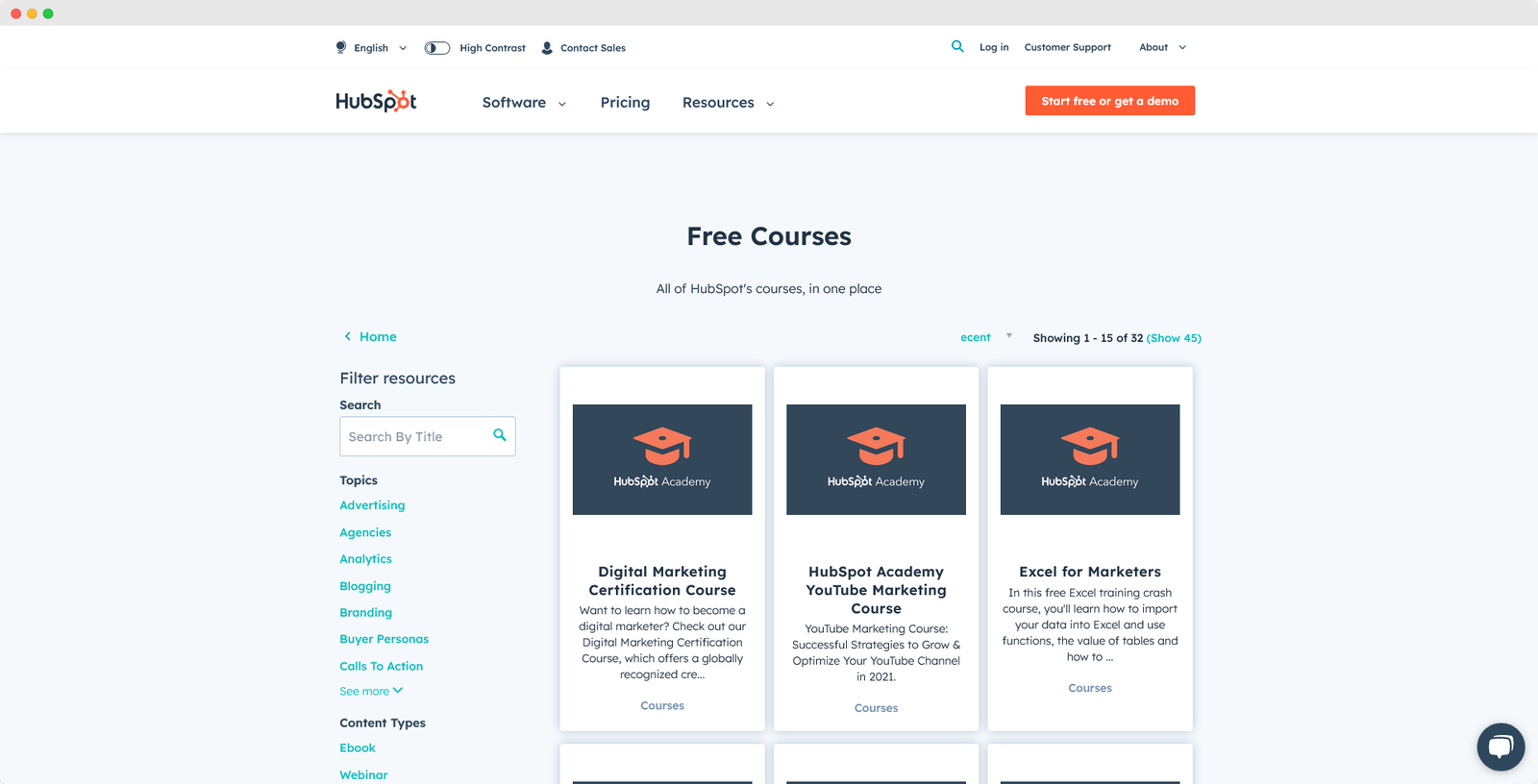Click Excel for Marketers title
Screen dimensions: 1538x784
coord(1090,572)
